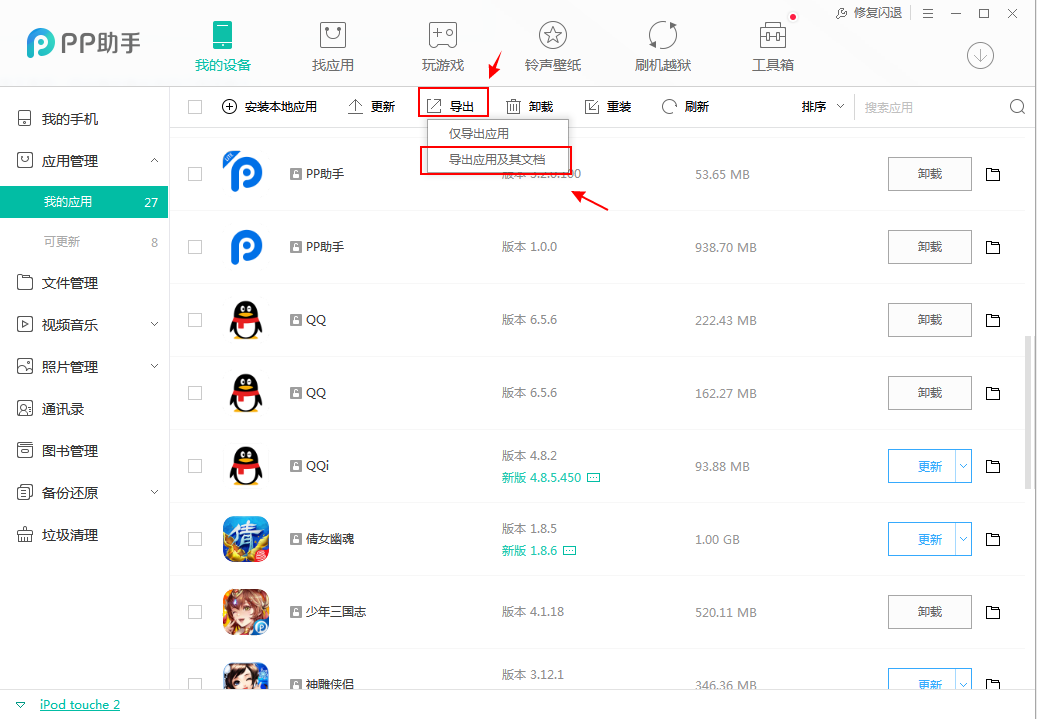Select the 倩女幽魂 app checkbox
Viewport: 1037px width, 719px height.
[x=196, y=539]
